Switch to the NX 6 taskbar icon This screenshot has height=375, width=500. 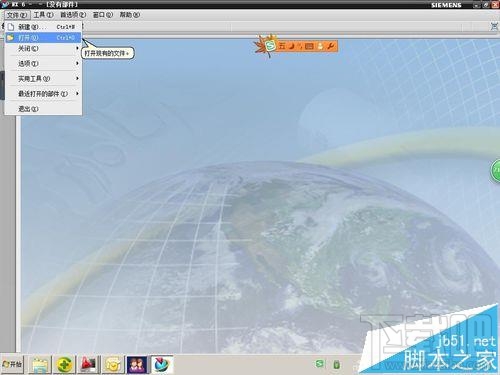162,365
